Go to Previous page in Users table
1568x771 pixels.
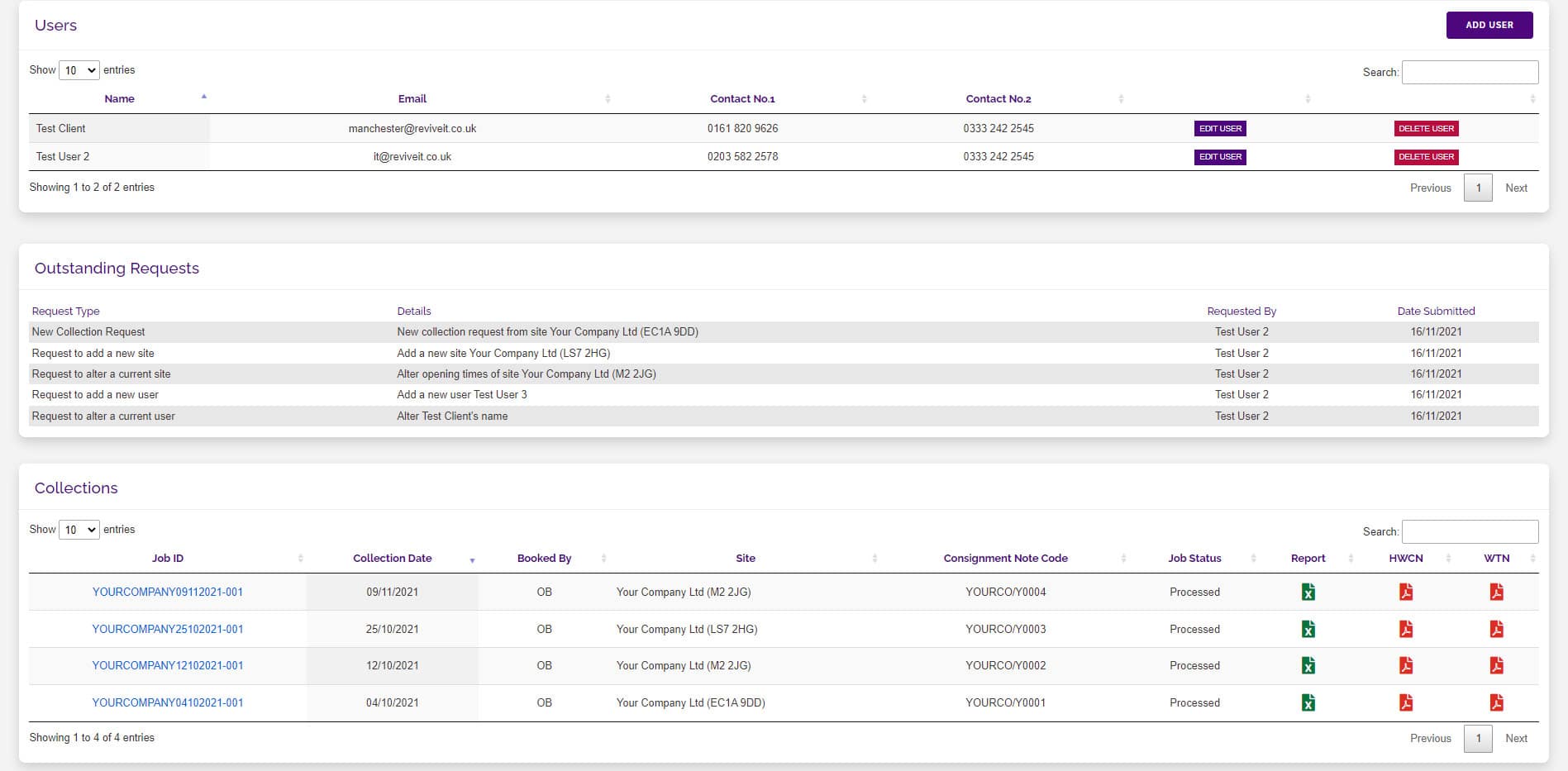1430,188
